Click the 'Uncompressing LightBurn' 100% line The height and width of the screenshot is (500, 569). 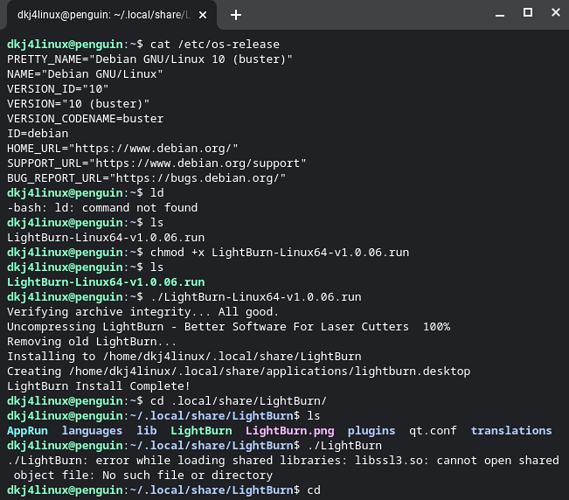(229, 327)
